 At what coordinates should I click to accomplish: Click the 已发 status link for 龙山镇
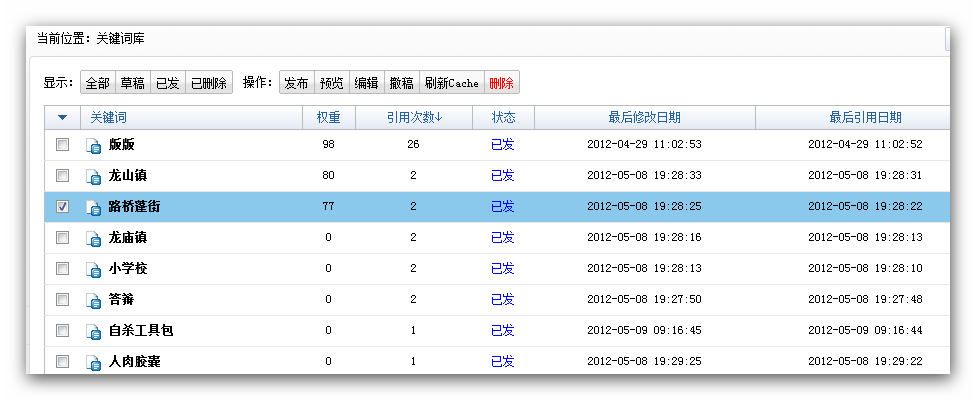coord(502,176)
